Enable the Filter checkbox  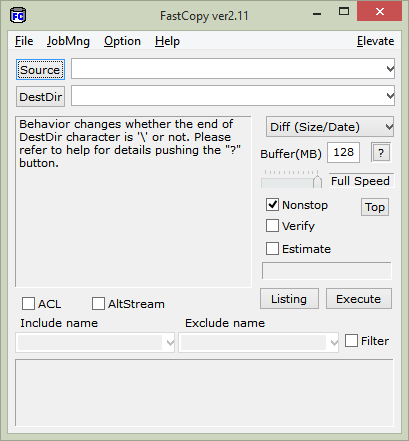(x=351, y=341)
